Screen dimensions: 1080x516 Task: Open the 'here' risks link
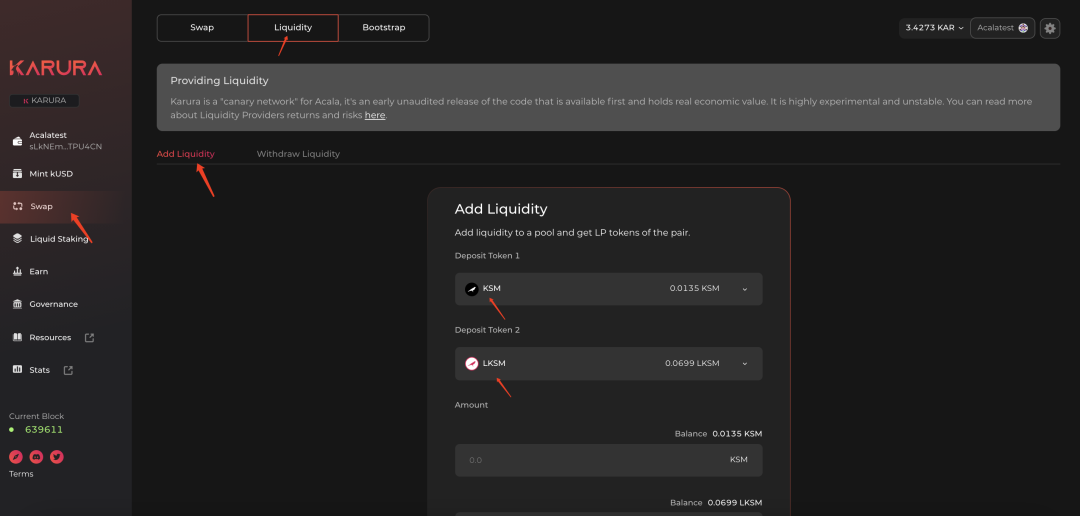pyautogui.click(x=374, y=116)
